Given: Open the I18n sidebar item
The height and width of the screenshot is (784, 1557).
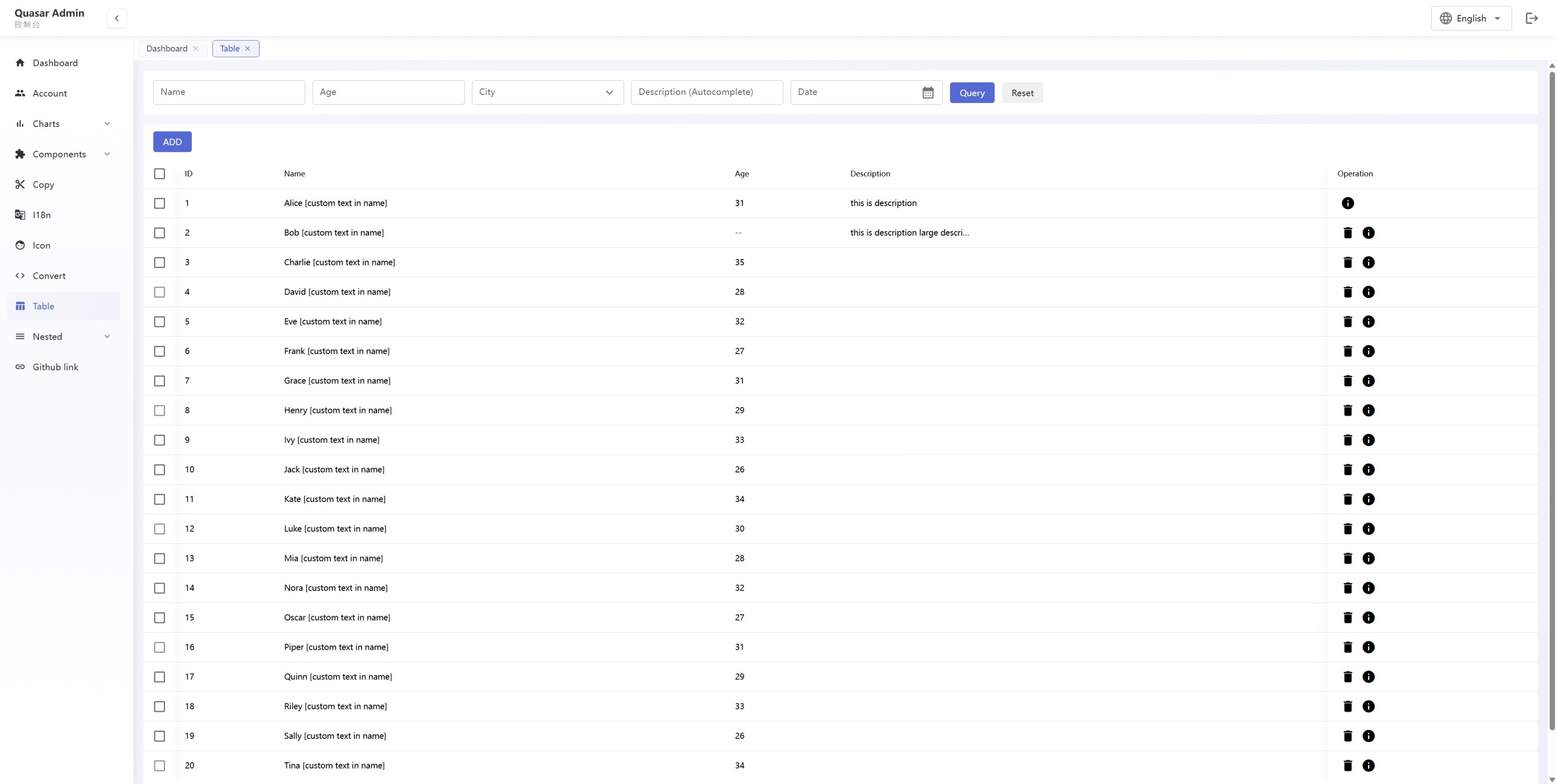Looking at the screenshot, I should (42, 215).
